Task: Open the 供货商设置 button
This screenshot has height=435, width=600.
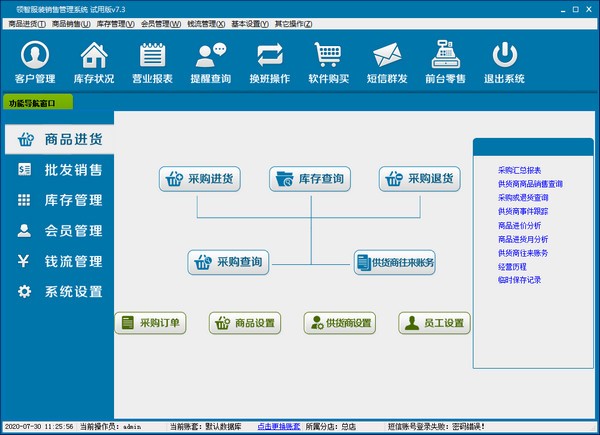Action: pos(340,323)
